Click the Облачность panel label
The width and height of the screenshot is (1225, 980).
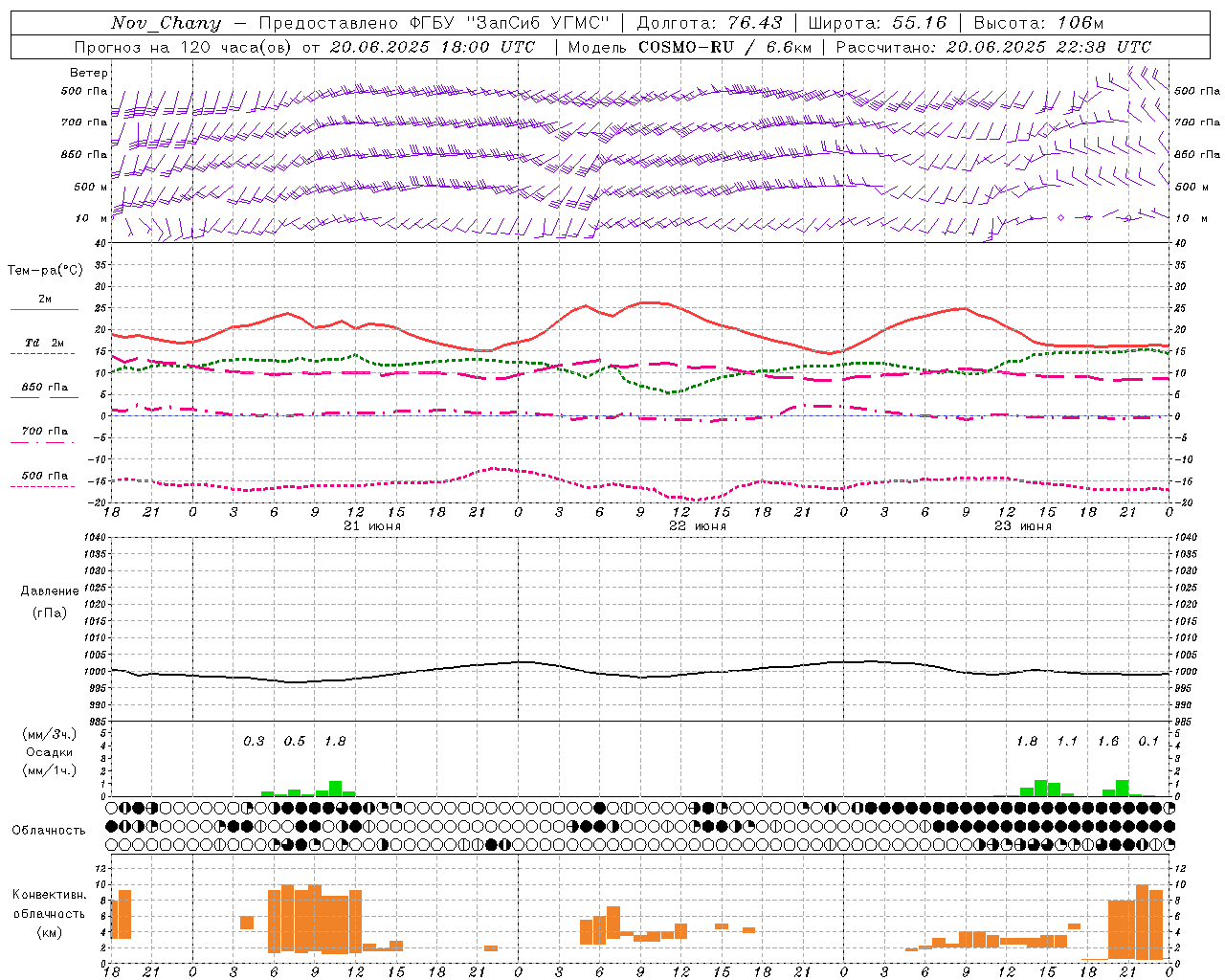pos(49,830)
